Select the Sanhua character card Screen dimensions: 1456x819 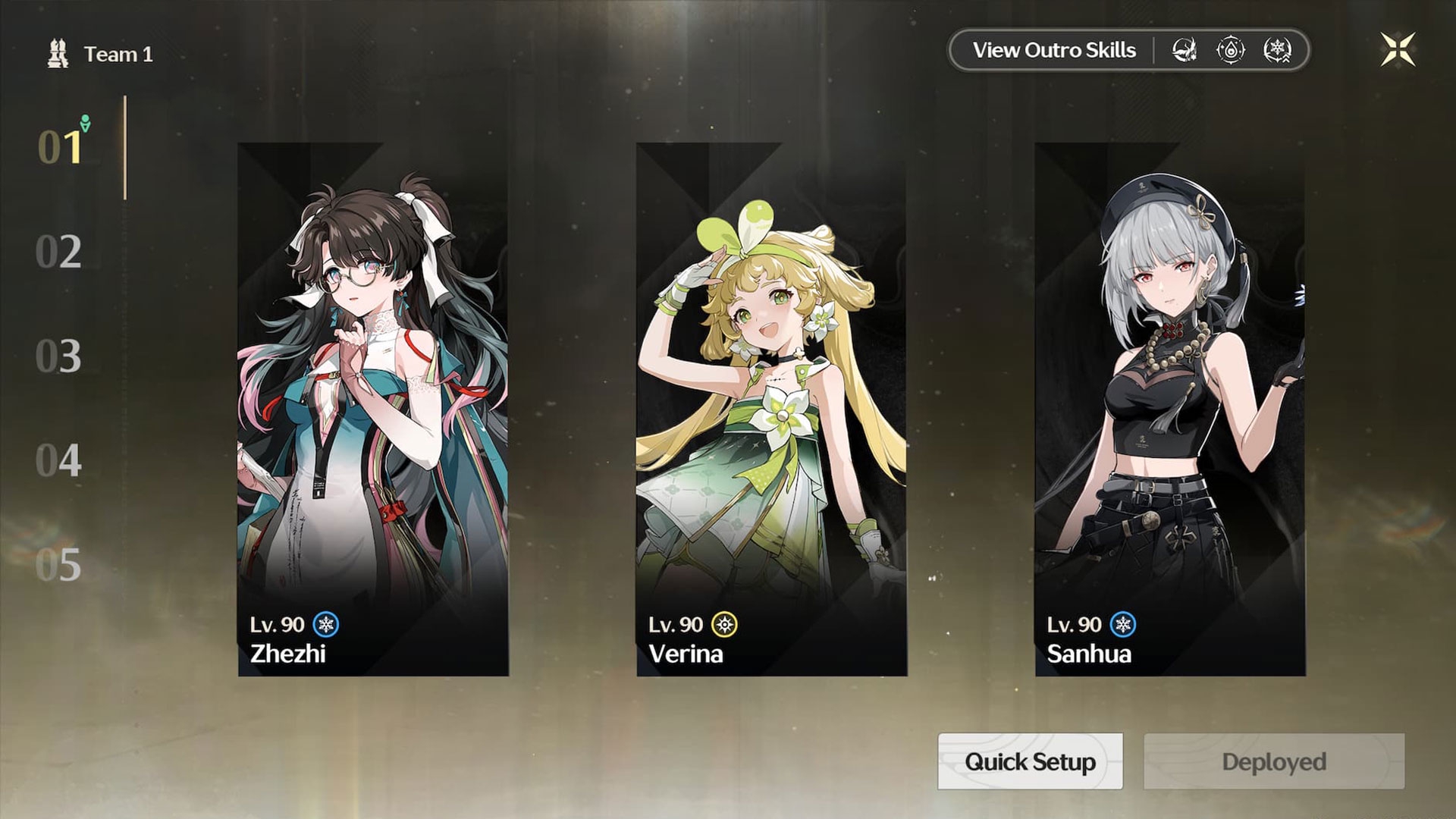pos(1170,409)
